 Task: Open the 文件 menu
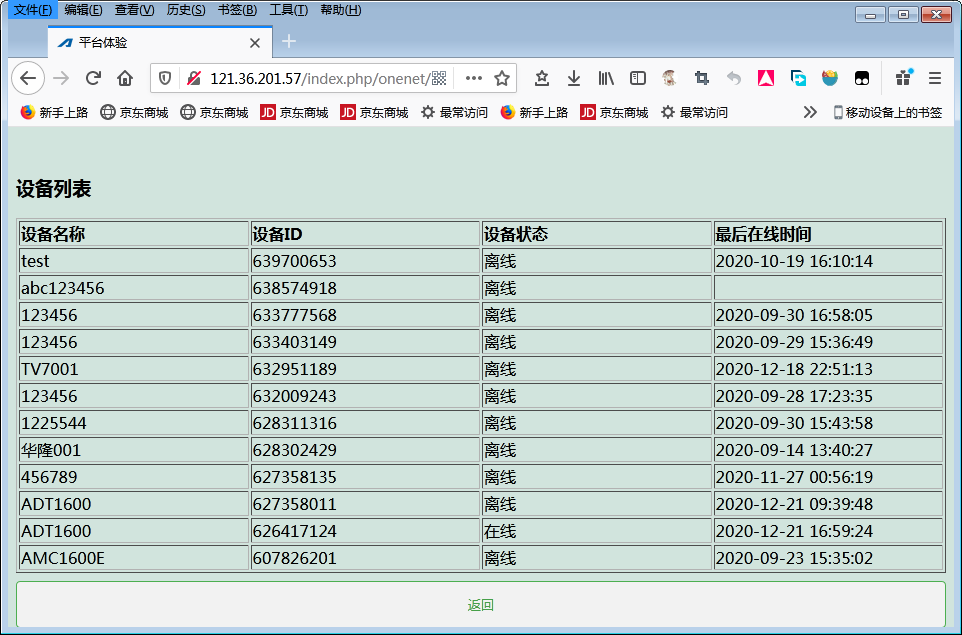32,10
